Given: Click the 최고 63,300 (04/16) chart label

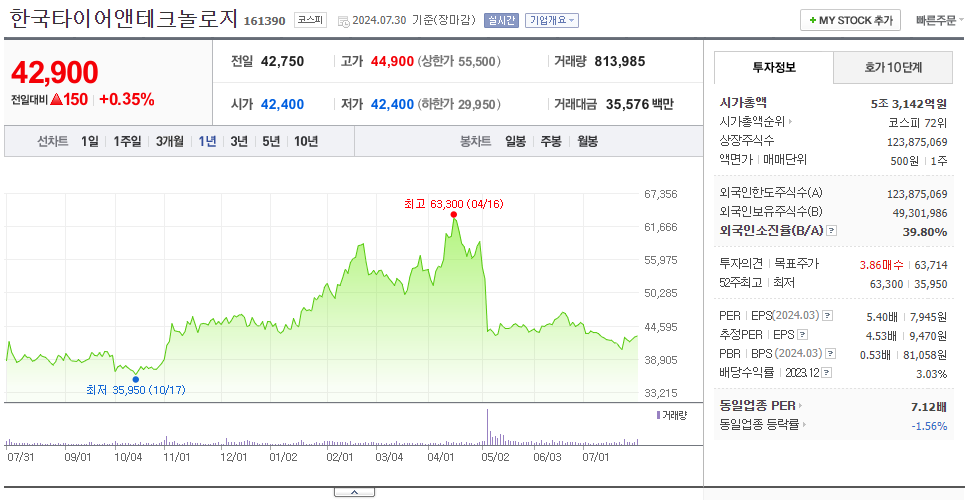Looking at the screenshot, I should coord(454,204).
